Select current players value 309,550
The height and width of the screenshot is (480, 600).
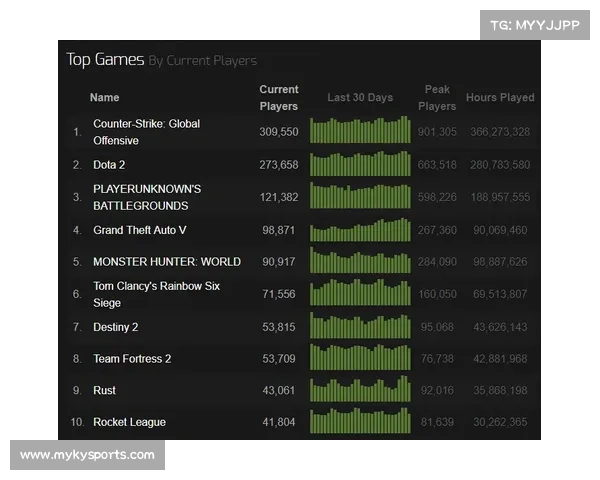pyautogui.click(x=279, y=132)
